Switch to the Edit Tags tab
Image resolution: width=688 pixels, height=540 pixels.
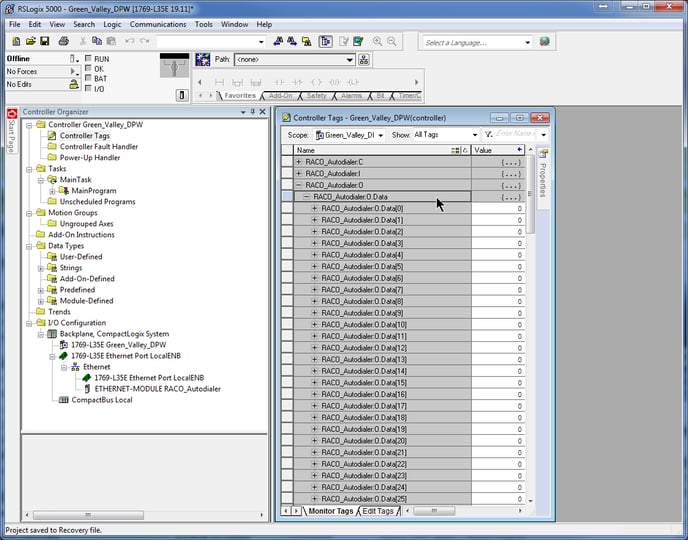point(378,511)
